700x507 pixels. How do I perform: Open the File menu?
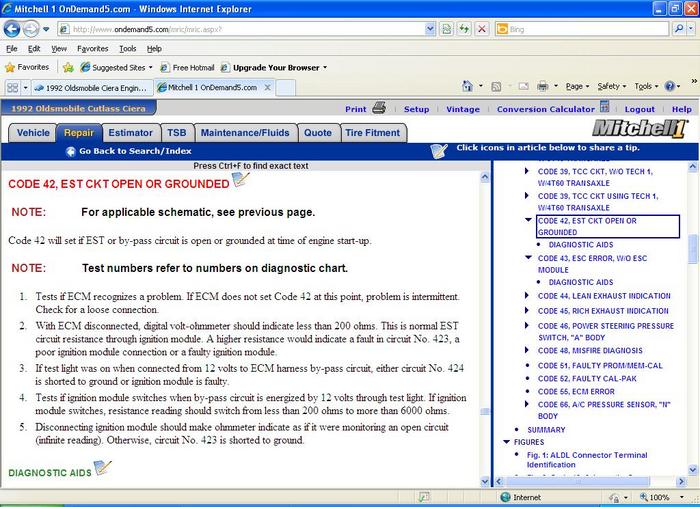pos(12,49)
